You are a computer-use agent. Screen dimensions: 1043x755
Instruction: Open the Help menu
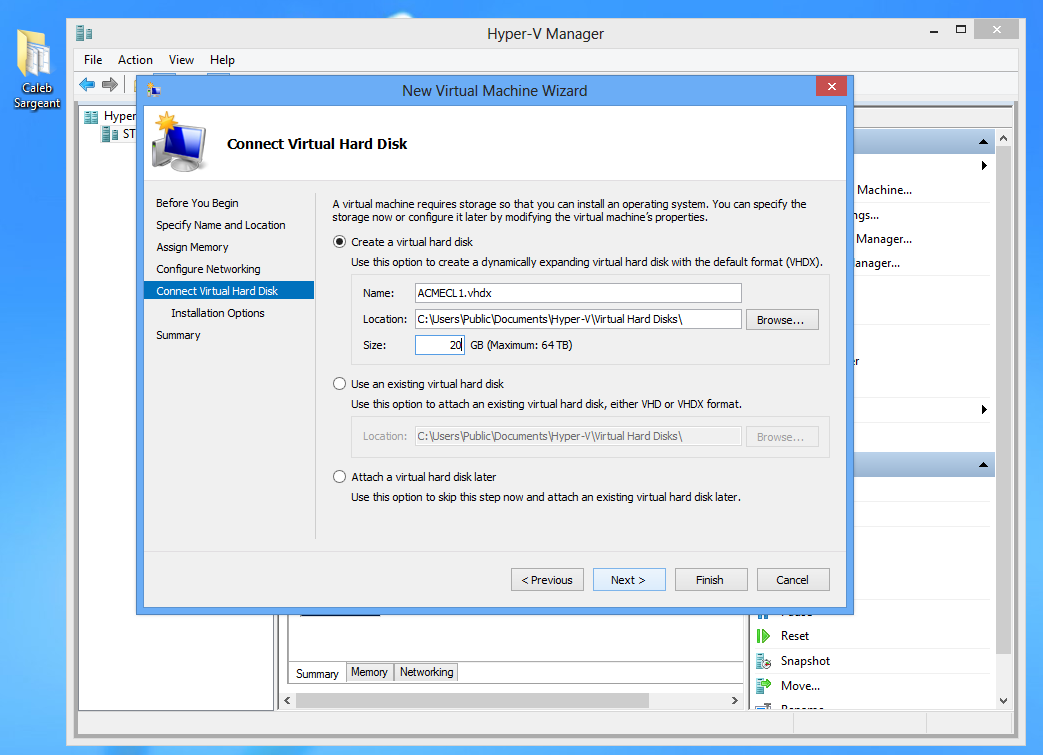tap(222, 60)
